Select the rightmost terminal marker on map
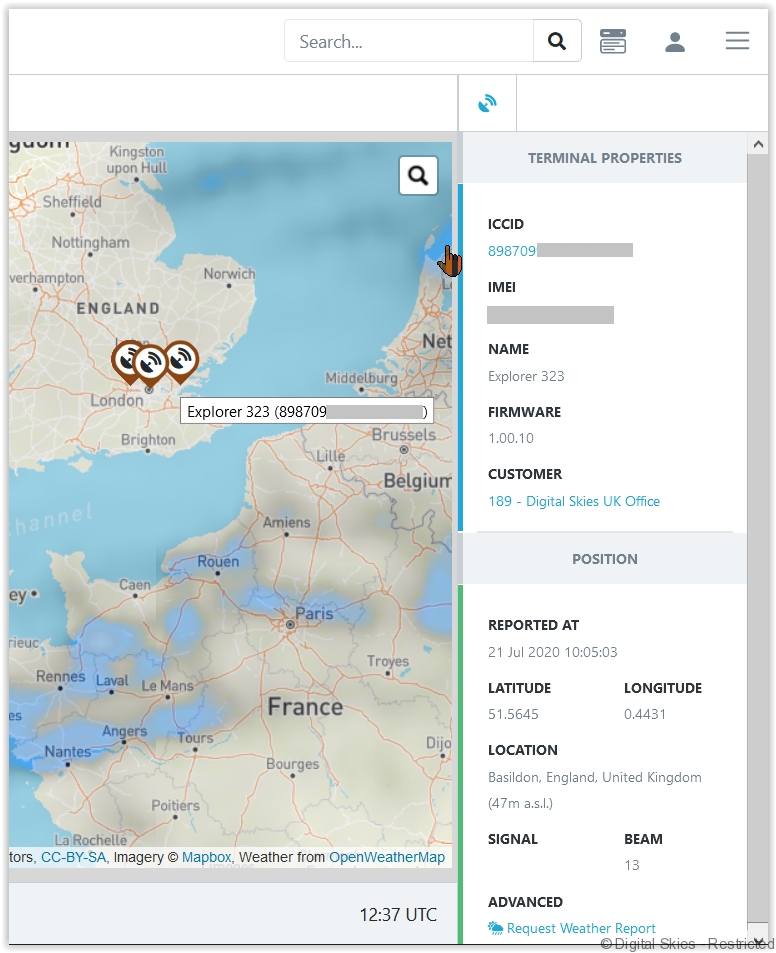776x953 pixels. click(x=181, y=360)
